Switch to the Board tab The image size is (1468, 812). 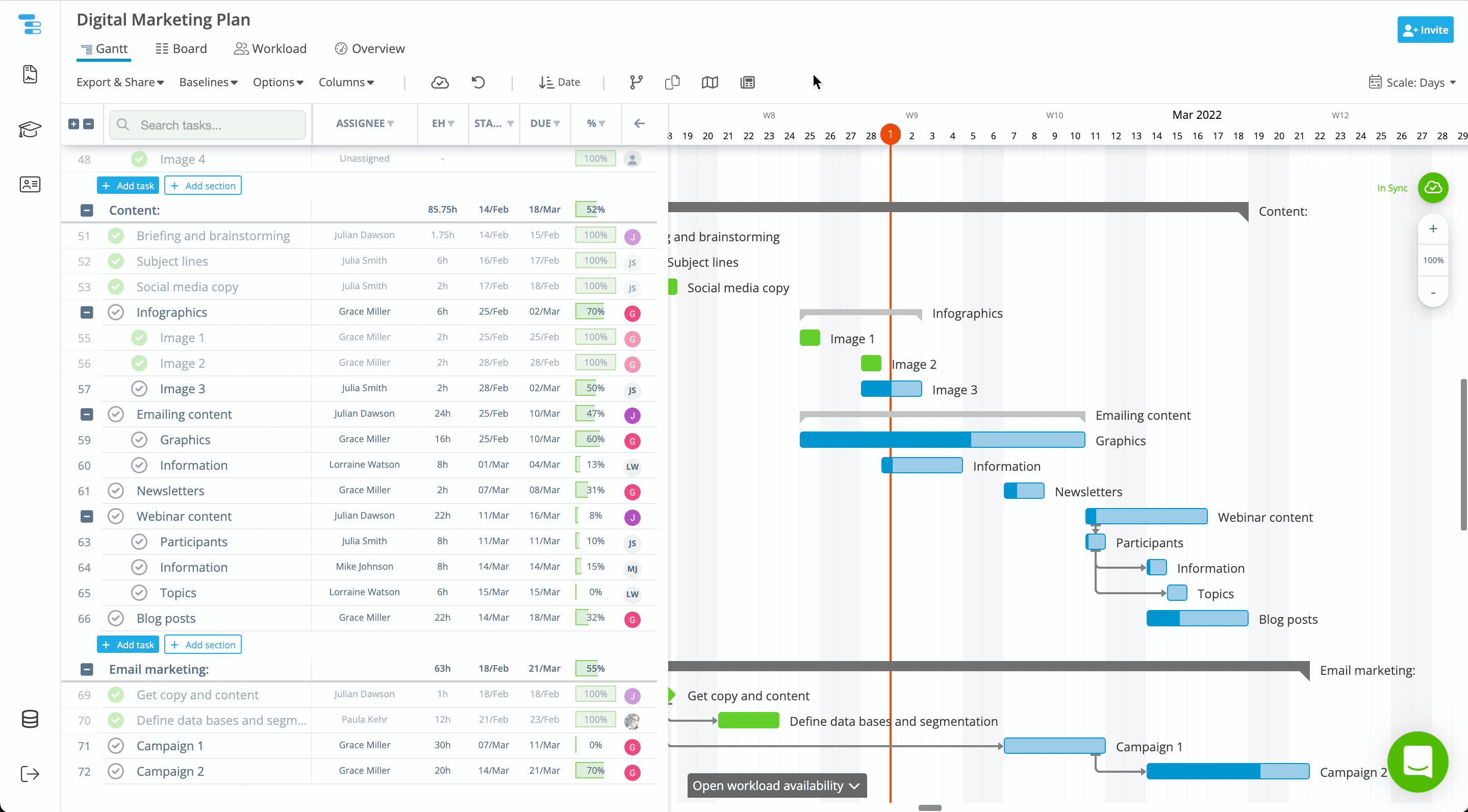coord(181,48)
